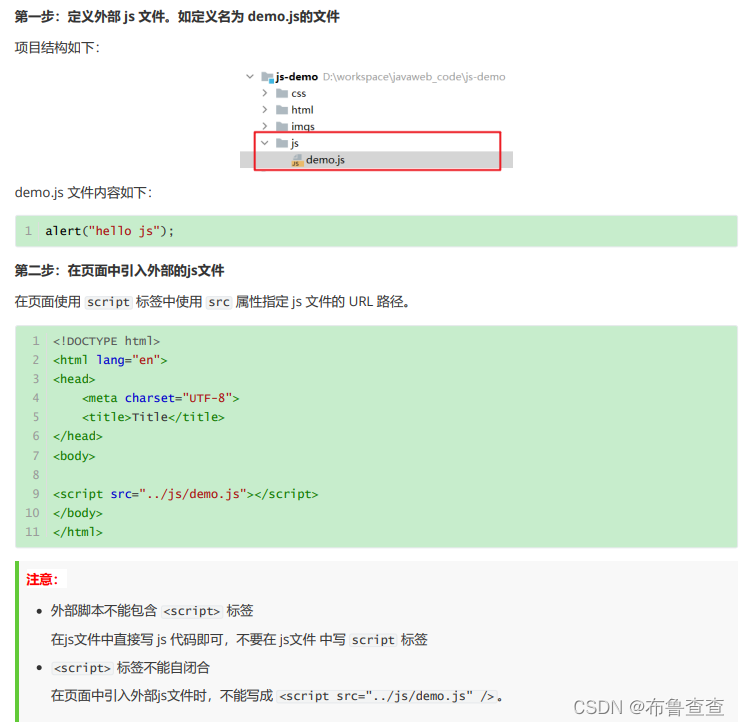This screenshot has height=726, width=739.
Task: Click the js folder icon
Action: (282, 142)
